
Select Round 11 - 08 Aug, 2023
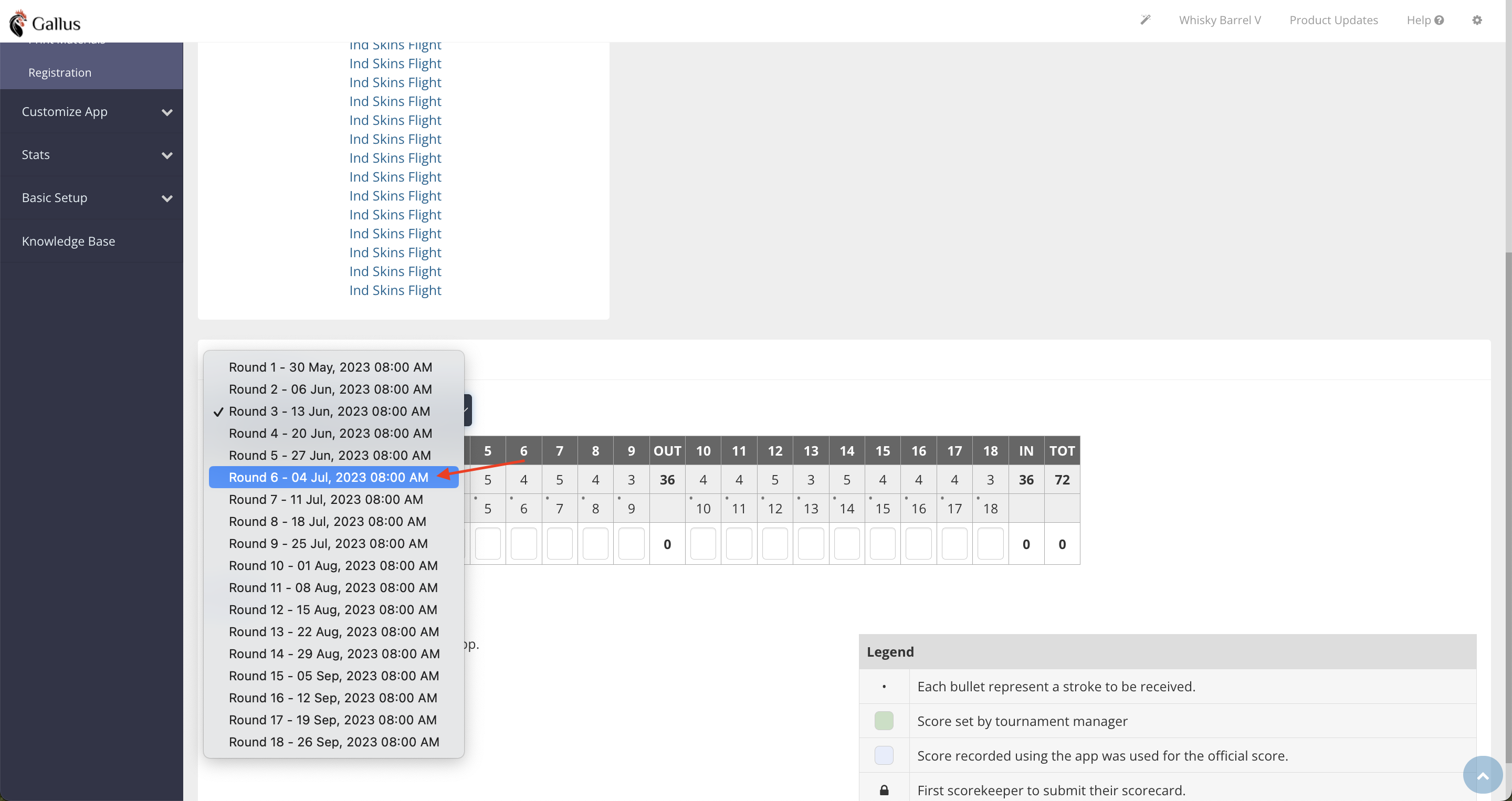pyautogui.click(x=333, y=587)
